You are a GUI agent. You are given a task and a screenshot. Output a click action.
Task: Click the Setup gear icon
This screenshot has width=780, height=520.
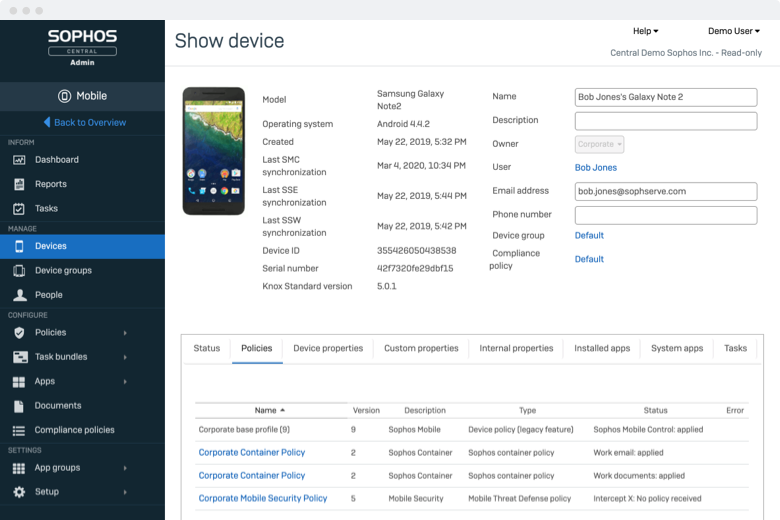coord(18,492)
